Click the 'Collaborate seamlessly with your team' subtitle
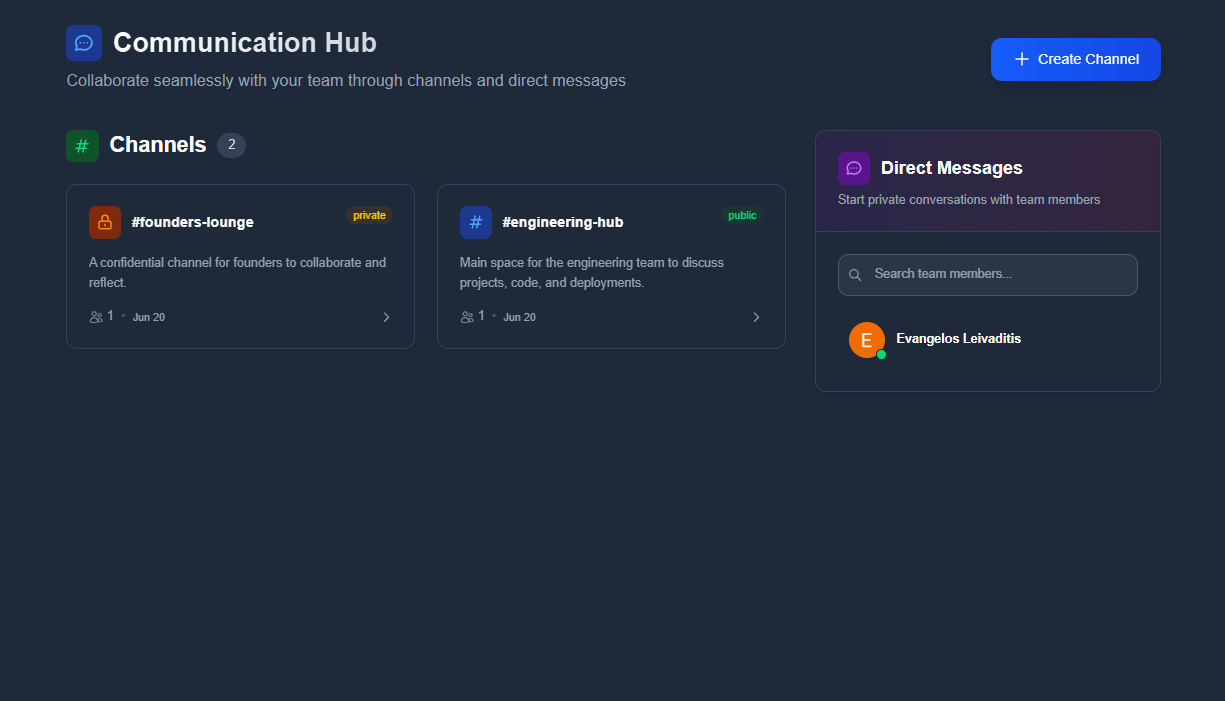The image size is (1225, 701). point(346,80)
